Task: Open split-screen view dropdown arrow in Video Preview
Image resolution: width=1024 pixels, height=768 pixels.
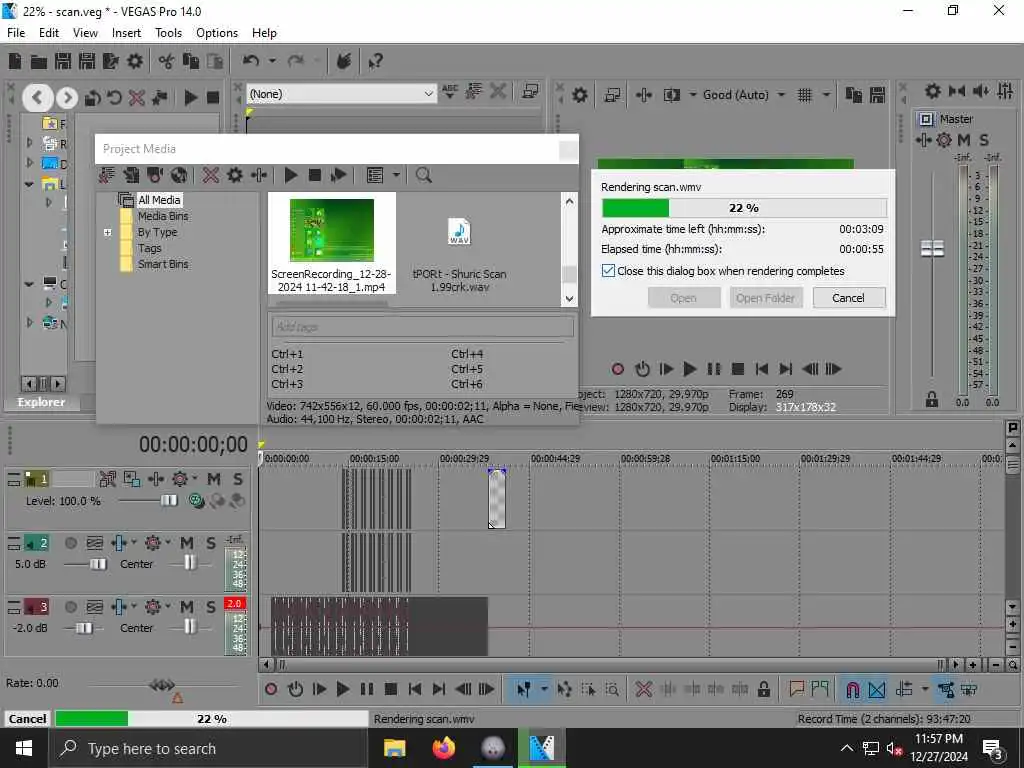Action: [692, 95]
